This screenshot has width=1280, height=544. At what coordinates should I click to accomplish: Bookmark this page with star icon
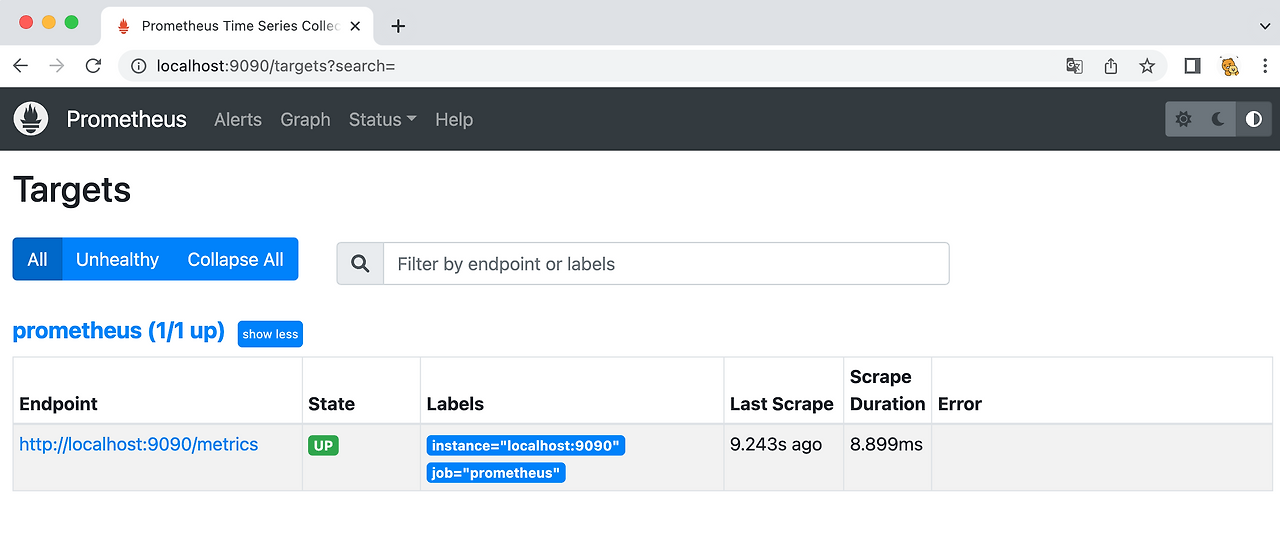1147,66
